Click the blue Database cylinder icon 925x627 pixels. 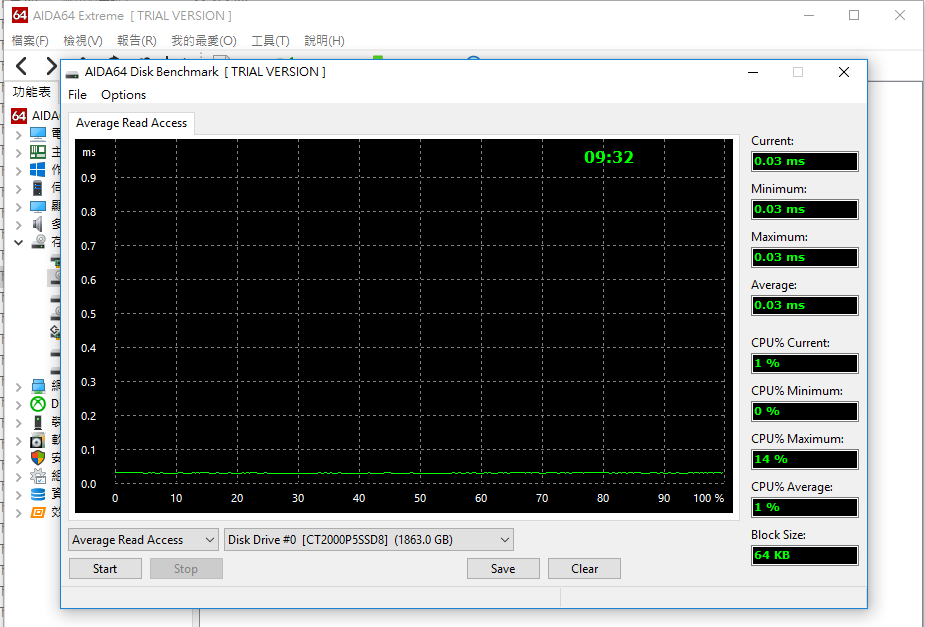point(38,494)
